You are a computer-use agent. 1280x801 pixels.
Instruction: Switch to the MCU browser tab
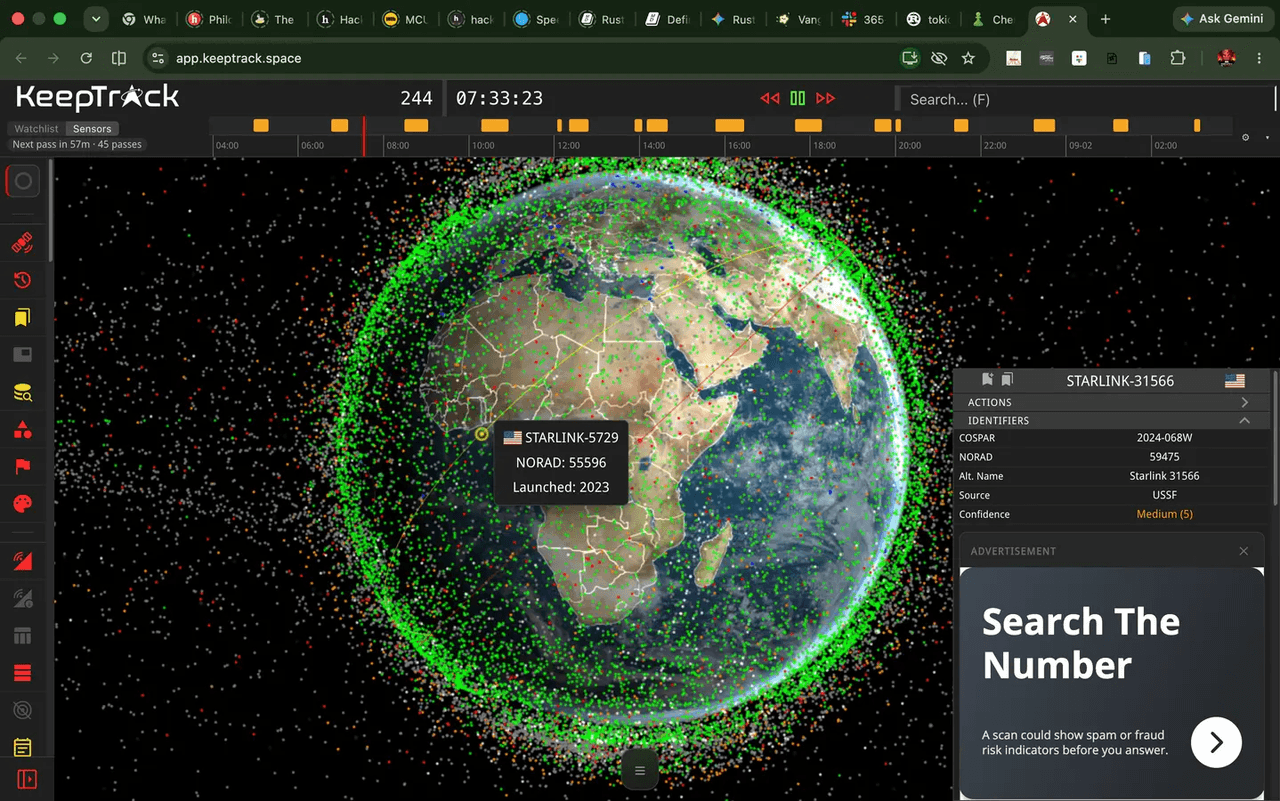pyautogui.click(x=406, y=19)
